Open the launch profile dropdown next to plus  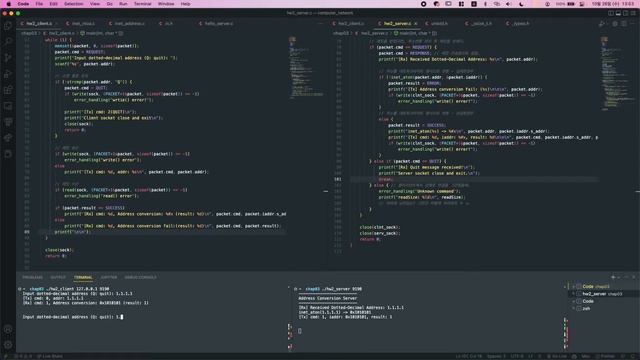619,277
